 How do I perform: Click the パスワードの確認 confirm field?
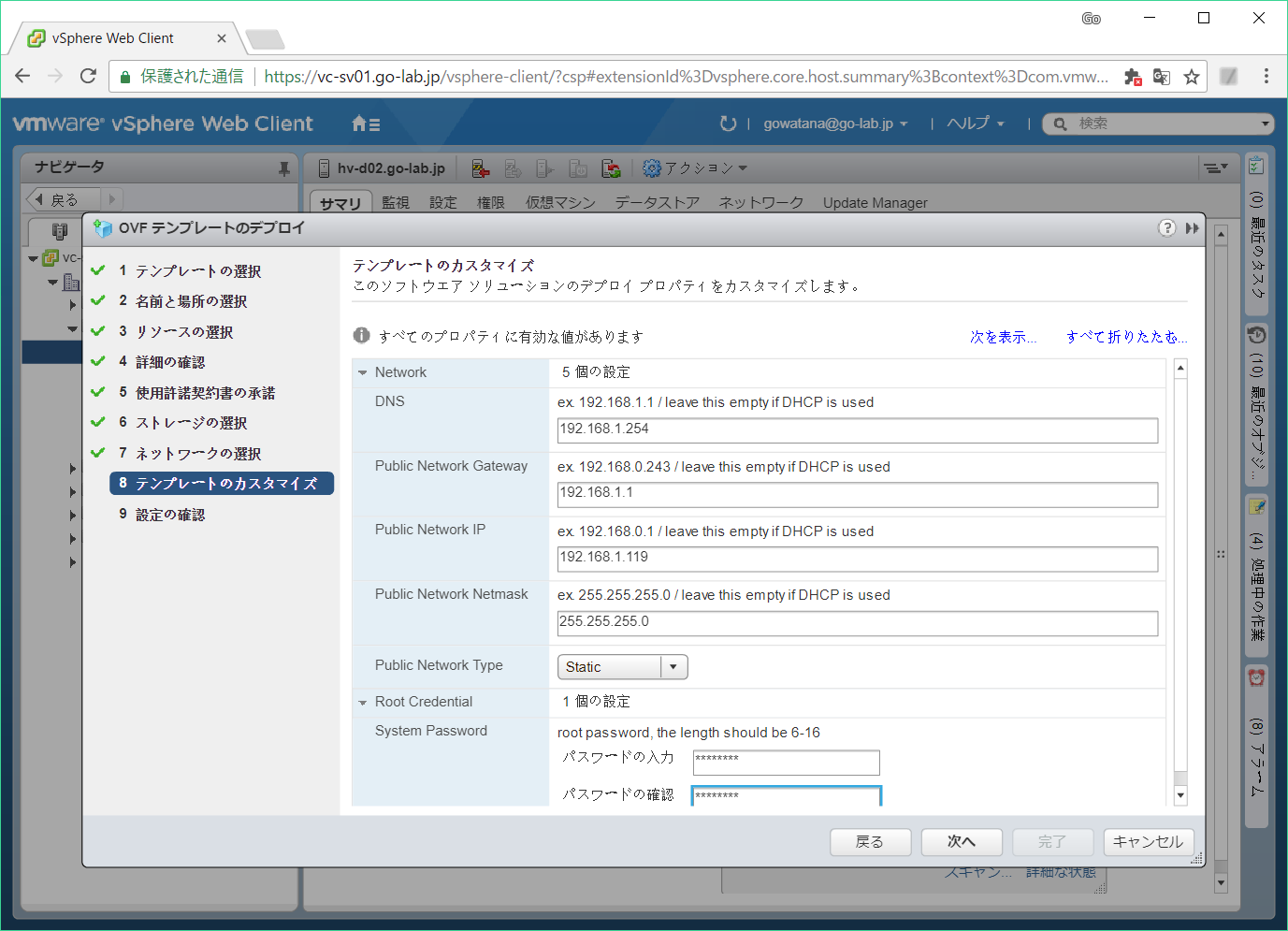pos(787,796)
